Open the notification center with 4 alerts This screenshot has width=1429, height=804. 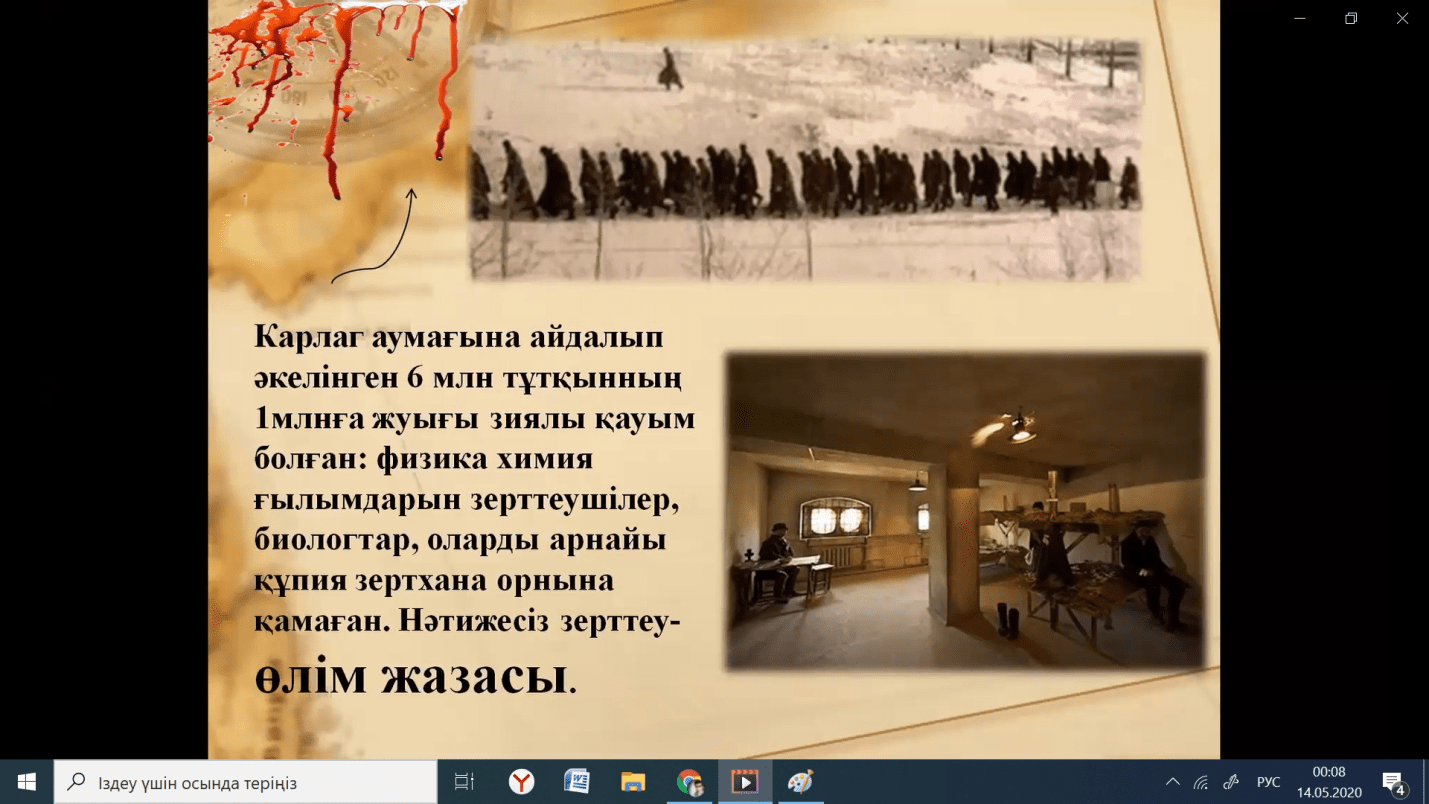point(1394,782)
